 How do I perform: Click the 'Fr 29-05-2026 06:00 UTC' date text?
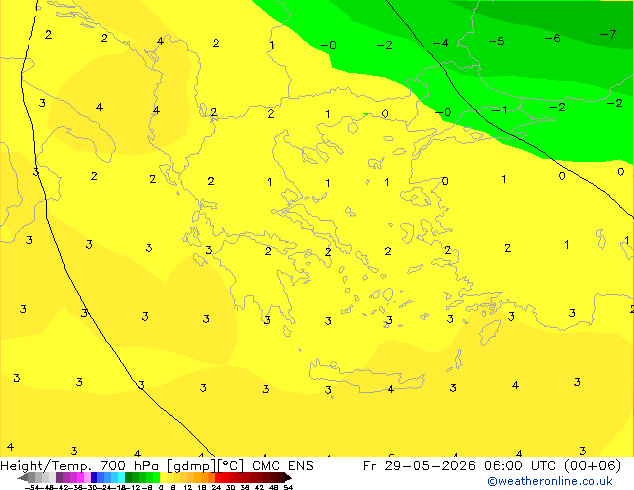460,466
